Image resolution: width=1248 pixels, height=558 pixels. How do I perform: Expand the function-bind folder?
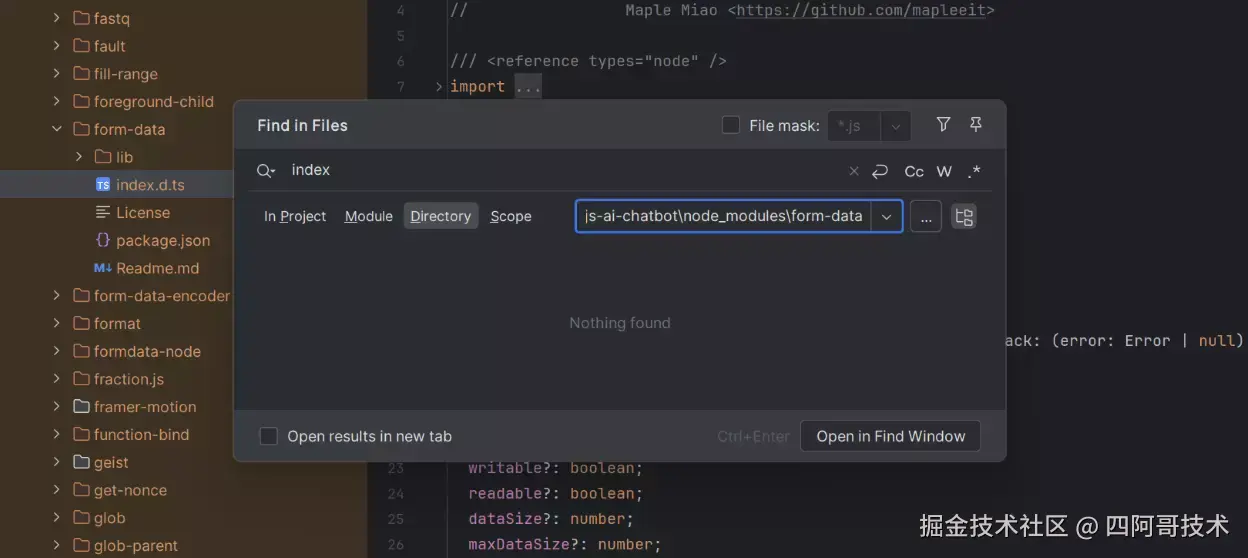click(x=57, y=434)
